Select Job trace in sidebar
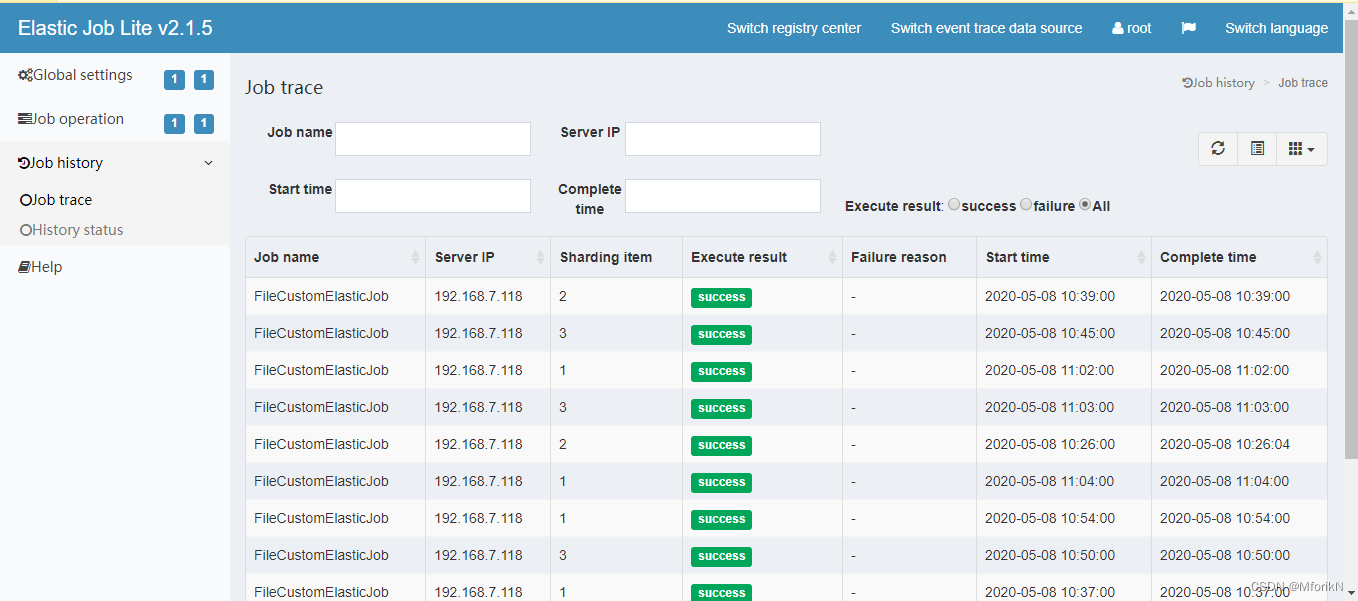Image resolution: width=1358 pixels, height=601 pixels. [x=56, y=200]
